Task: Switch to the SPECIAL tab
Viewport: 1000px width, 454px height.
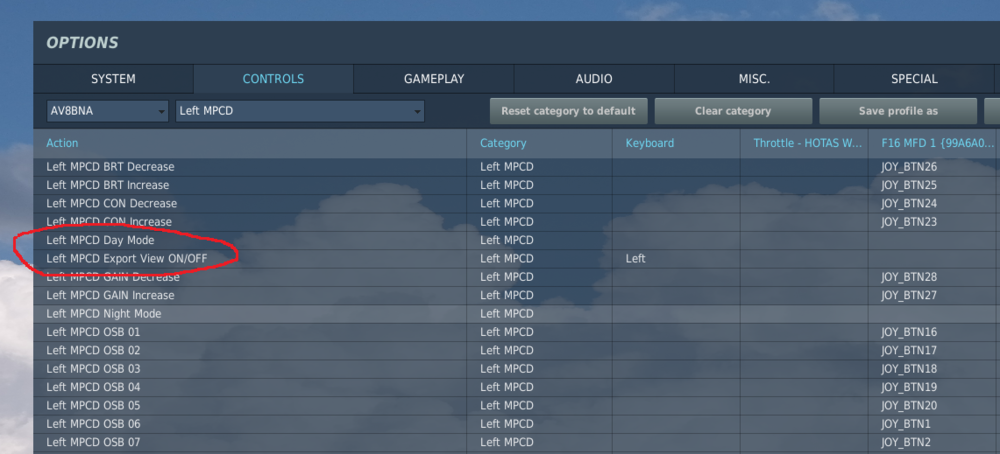Action: tap(914, 79)
